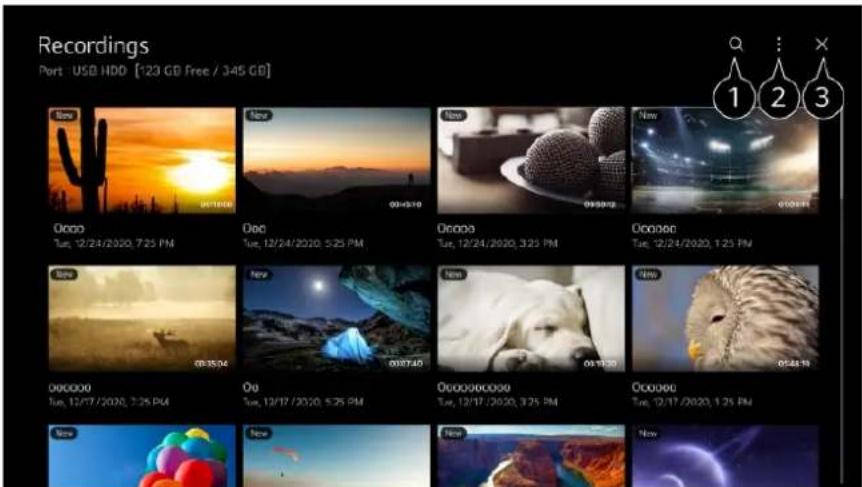Screen dimensions: 862x487
Task: Click the USB HDD storage info text
Action: [x=155, y=71]
